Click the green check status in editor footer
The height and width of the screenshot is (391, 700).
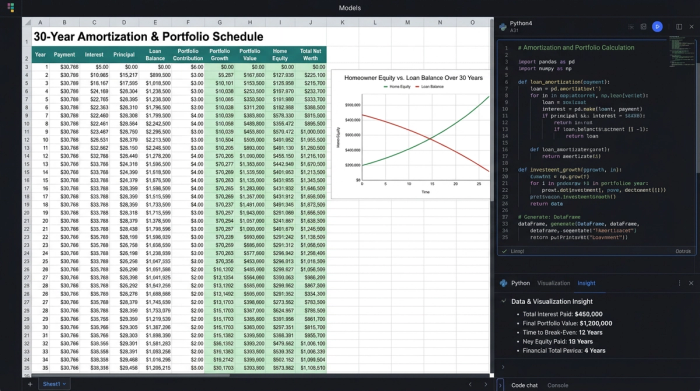click(x=504, y=251)
